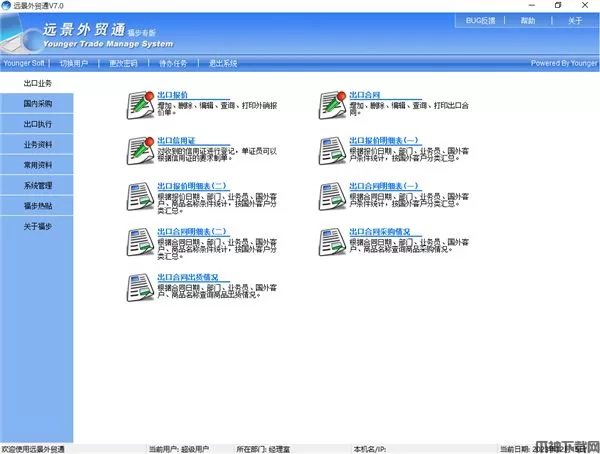Open the 出口合同明细表(二) link

(192, 232)
